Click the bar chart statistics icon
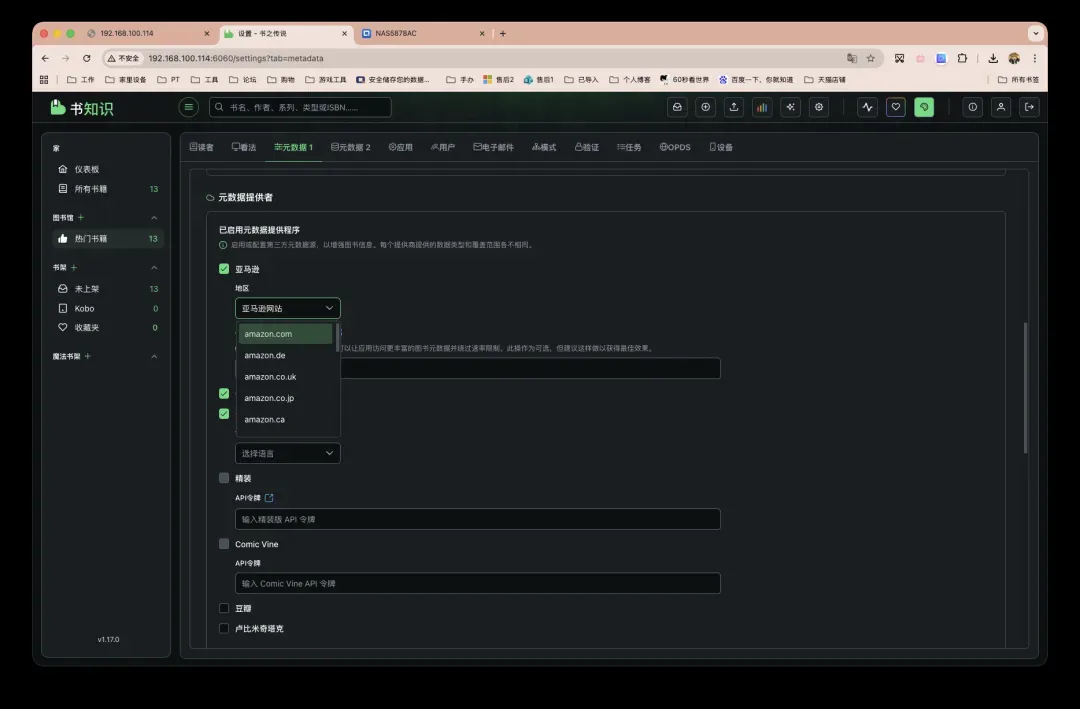1080x709 pixels. tap(762, 107)
